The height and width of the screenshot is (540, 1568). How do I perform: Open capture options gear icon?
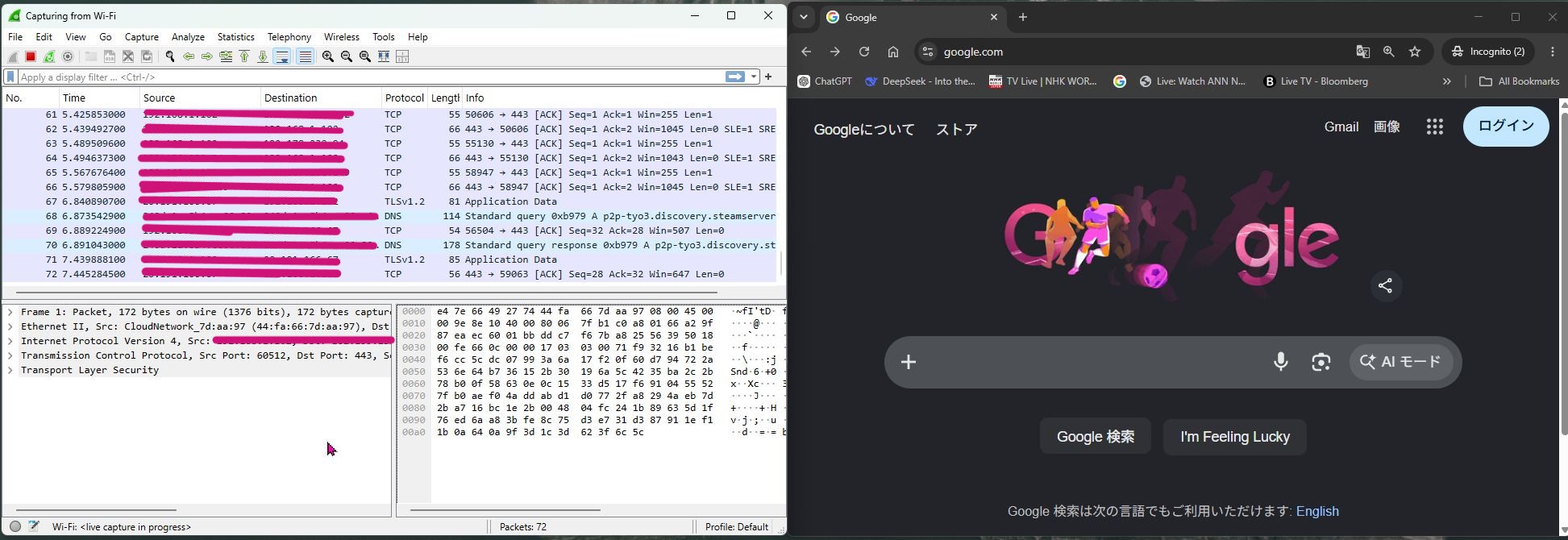coord(68,56)
